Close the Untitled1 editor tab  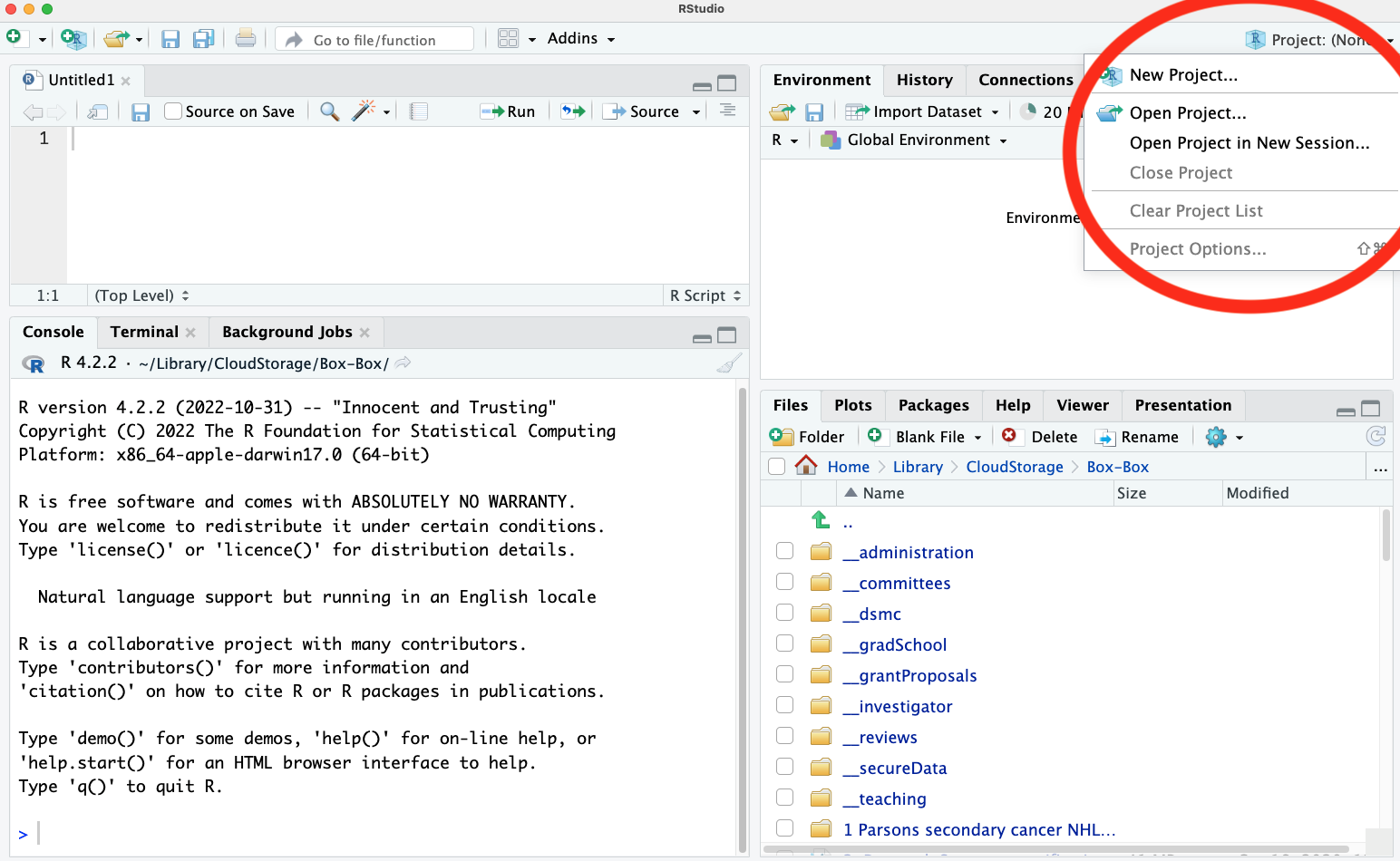point(126,81)
